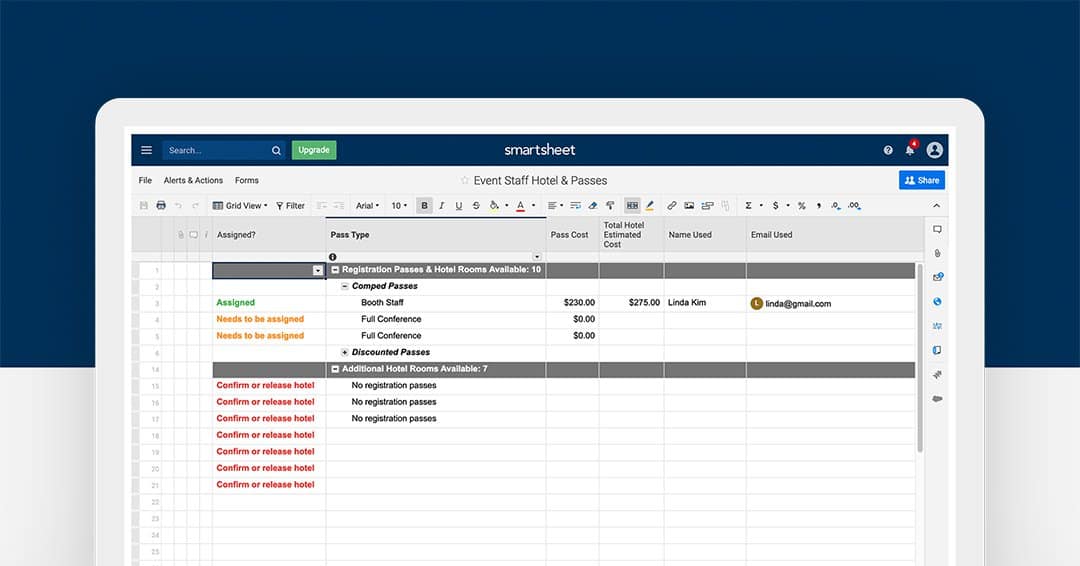Toggle bold formatting

[x=424, y=206]
